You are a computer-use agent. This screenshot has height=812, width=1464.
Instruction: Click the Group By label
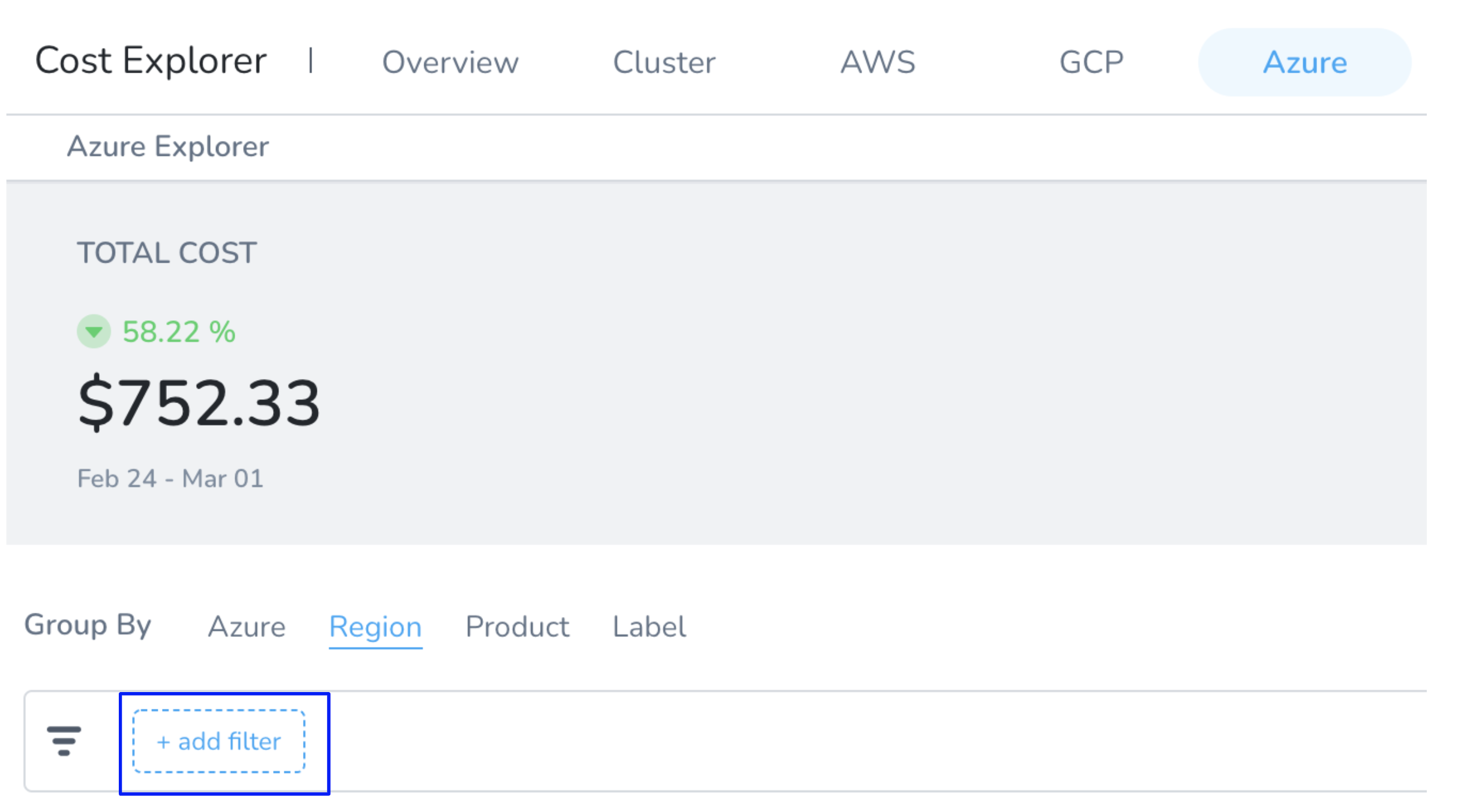88,625
